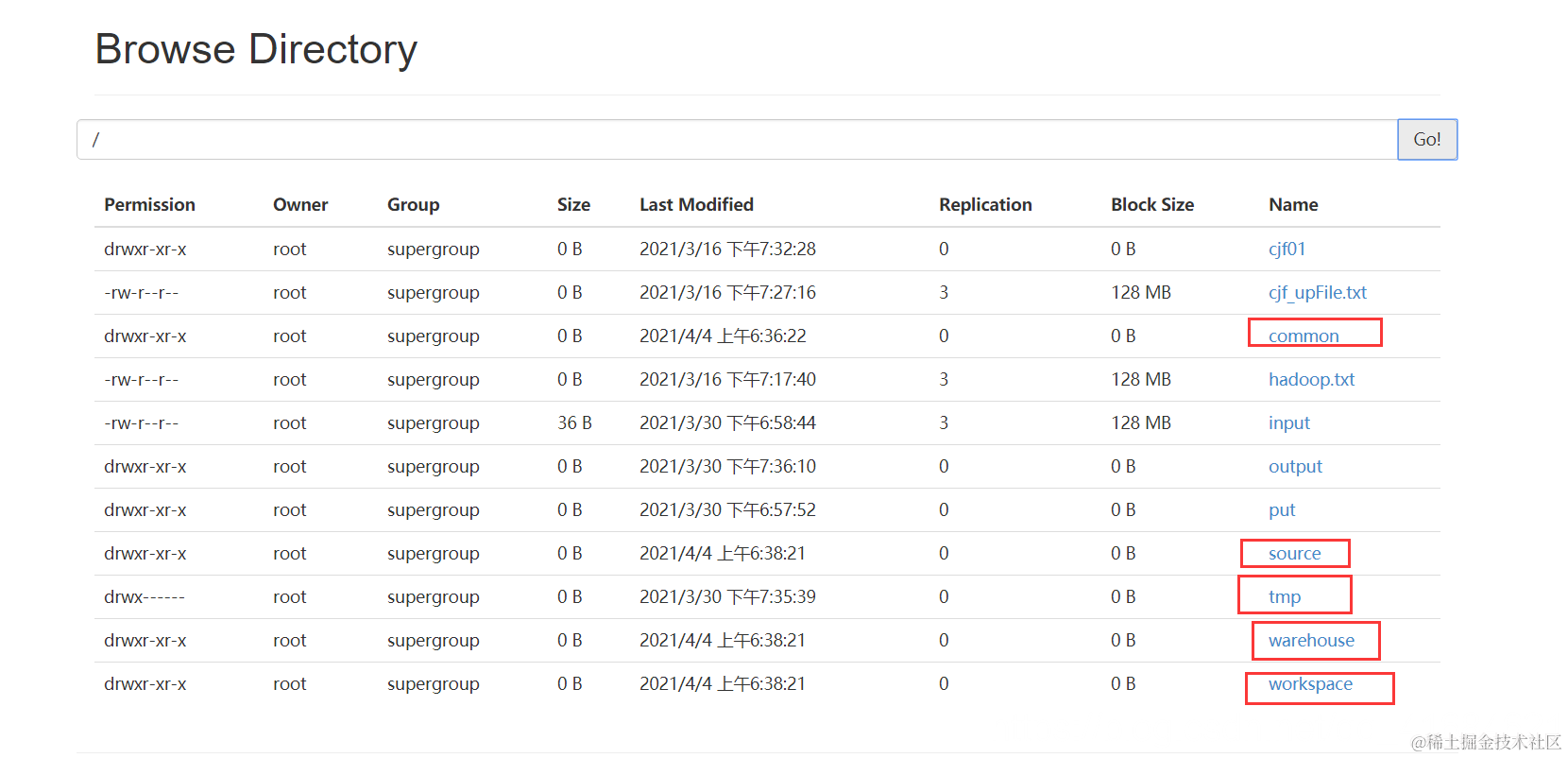
Task: Open the warehouse directory link
Action: pos(1311,640)
